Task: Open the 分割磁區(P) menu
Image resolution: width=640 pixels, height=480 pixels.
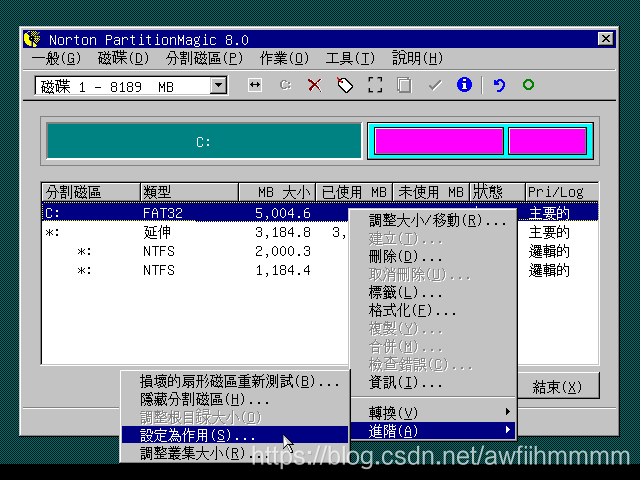Action: coord(204,58)
